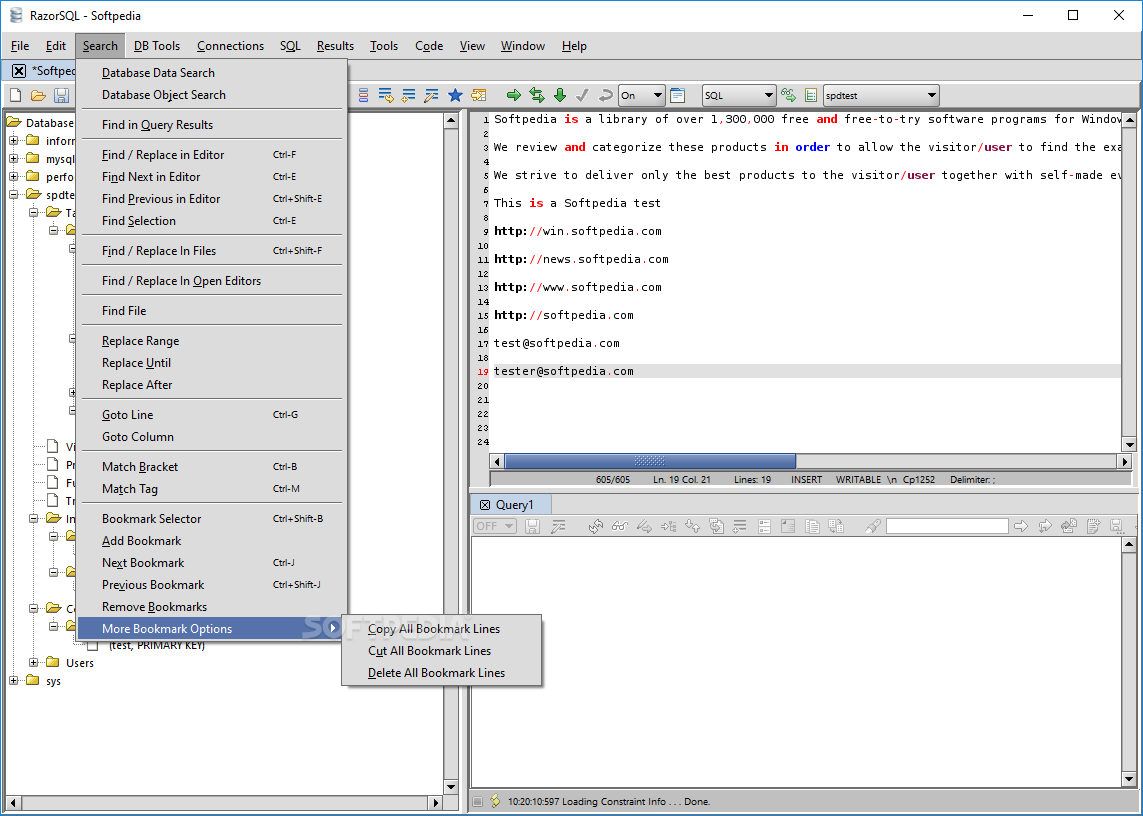Click the blue star bookmark toolbar icon
The width and height of the screenshot is (1143, 816).
tap(455, 95)
